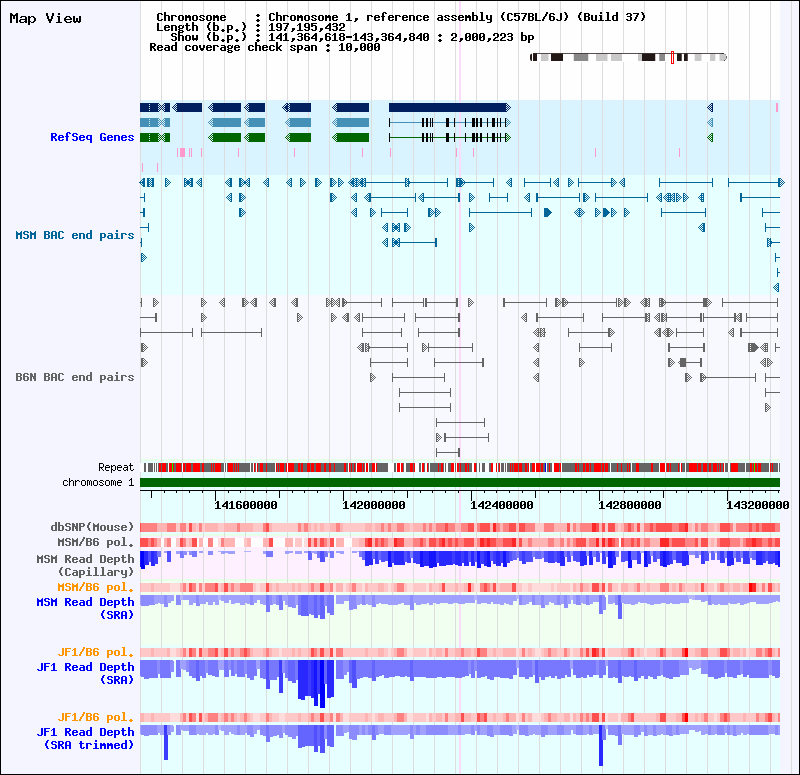Click the Repeat annotation color strip
The height and width of the screenshot is (775, 800).
tap(460, 467)
